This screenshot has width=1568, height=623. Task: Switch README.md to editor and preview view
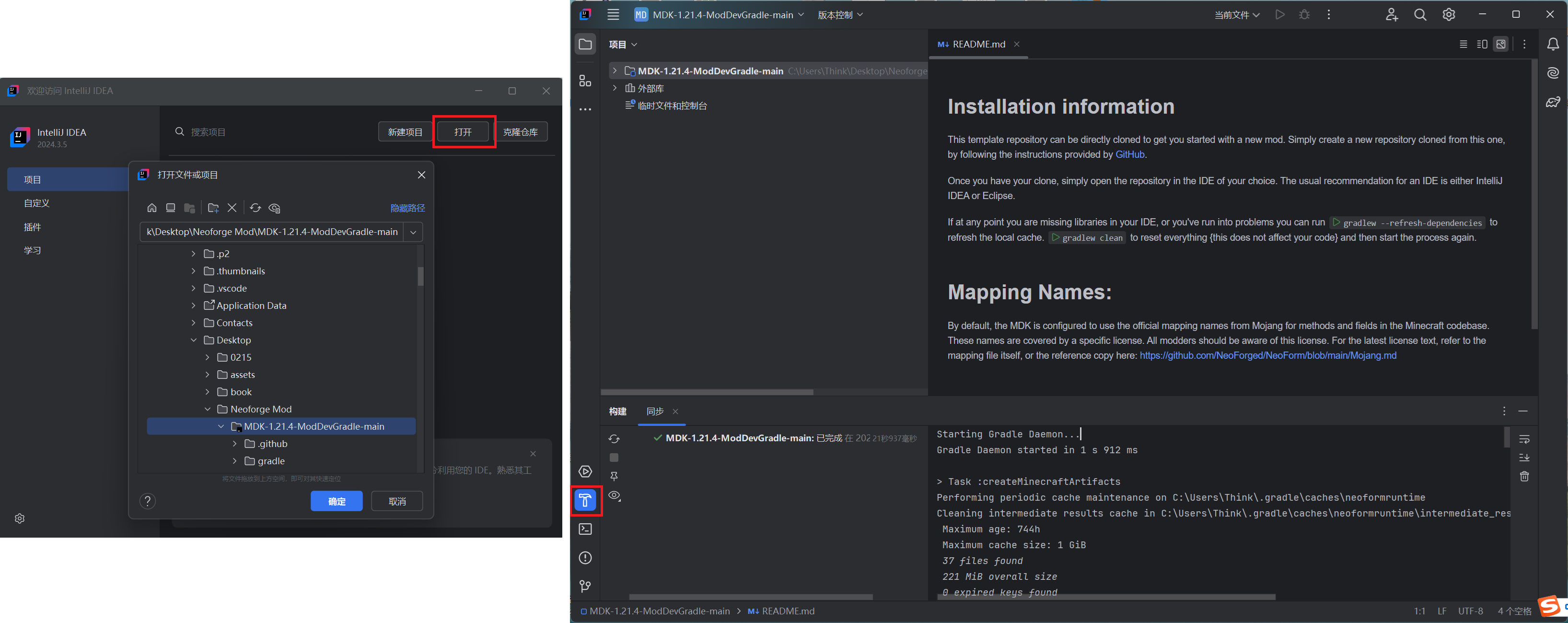click(x=1482, y=44)
